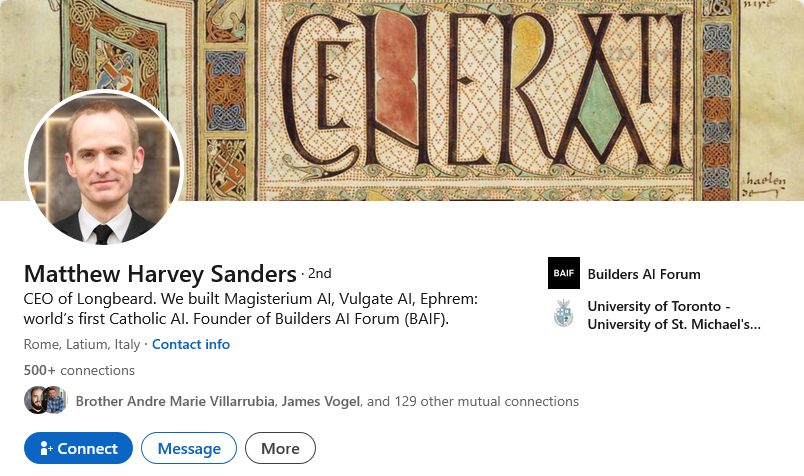Click the University of Toronto crest icon

click(564, 314)
